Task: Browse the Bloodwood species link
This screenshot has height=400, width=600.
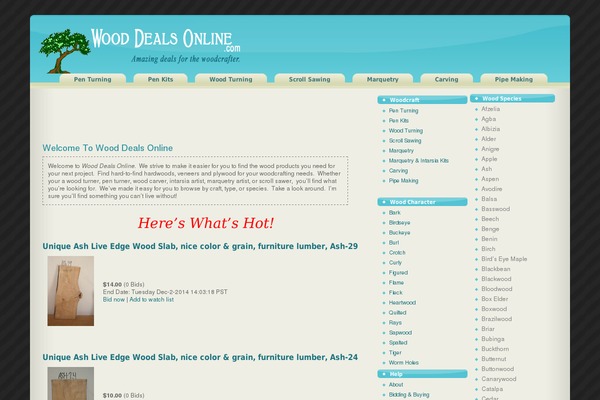Action: click(x=497, y=289)
